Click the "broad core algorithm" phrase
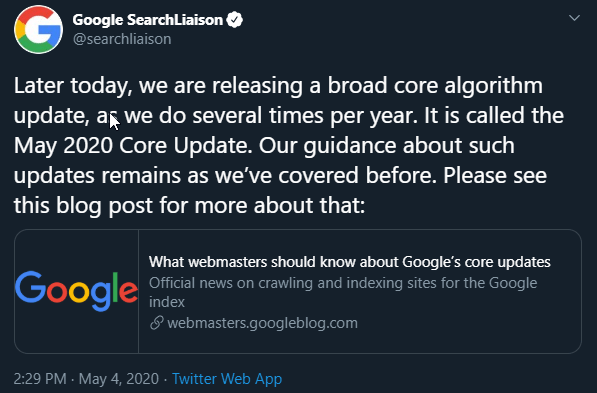597x393 pixels. pyautogui.click(x=435, y=85)
